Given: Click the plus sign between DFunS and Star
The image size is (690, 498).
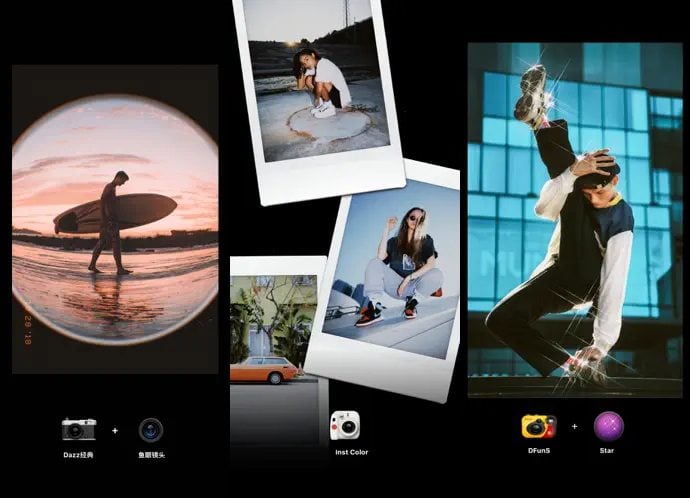Looking at the screenshot, I should coord(574,427).
